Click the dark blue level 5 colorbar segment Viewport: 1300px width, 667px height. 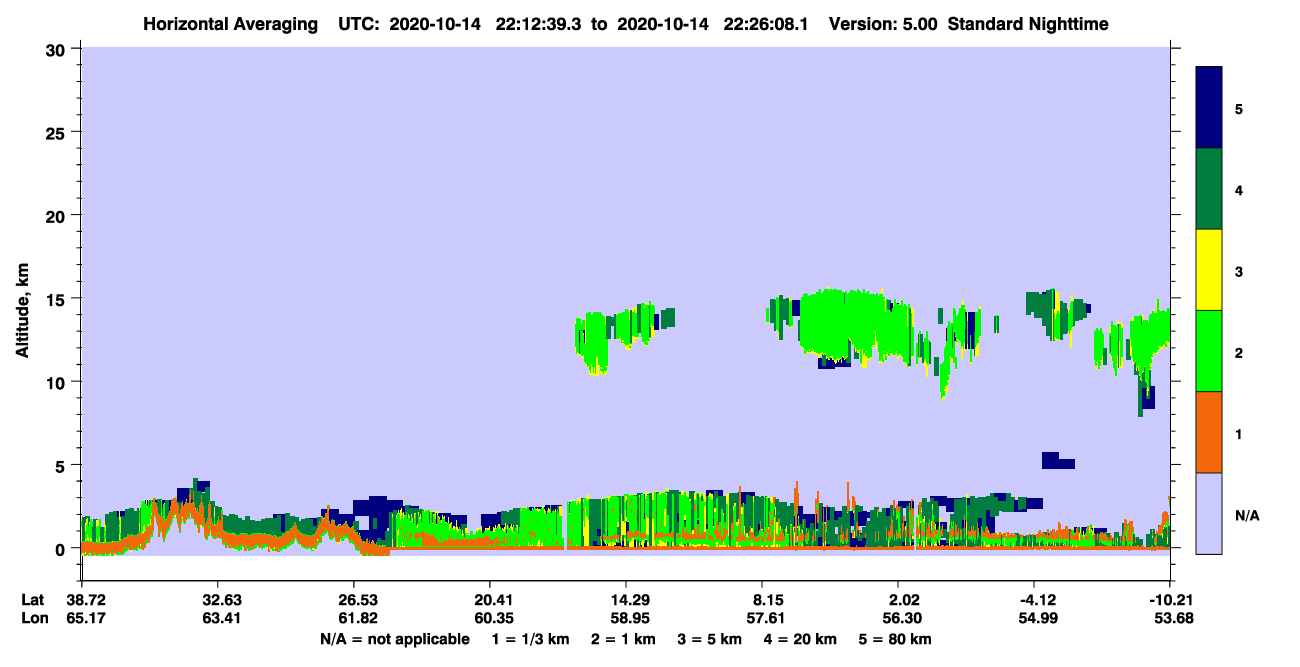tap(1209, 108)
